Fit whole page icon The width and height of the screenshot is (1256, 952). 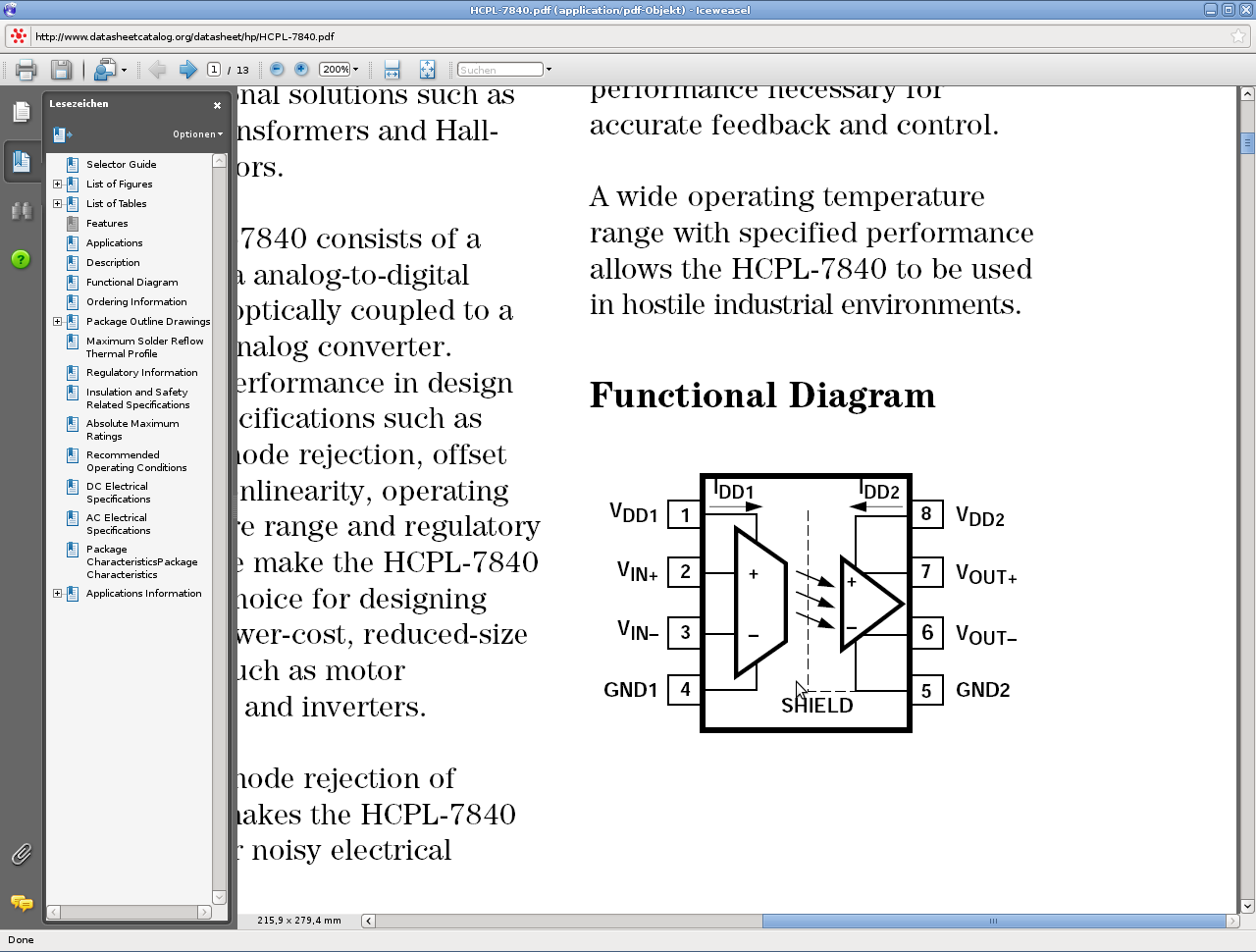[427, 70]
